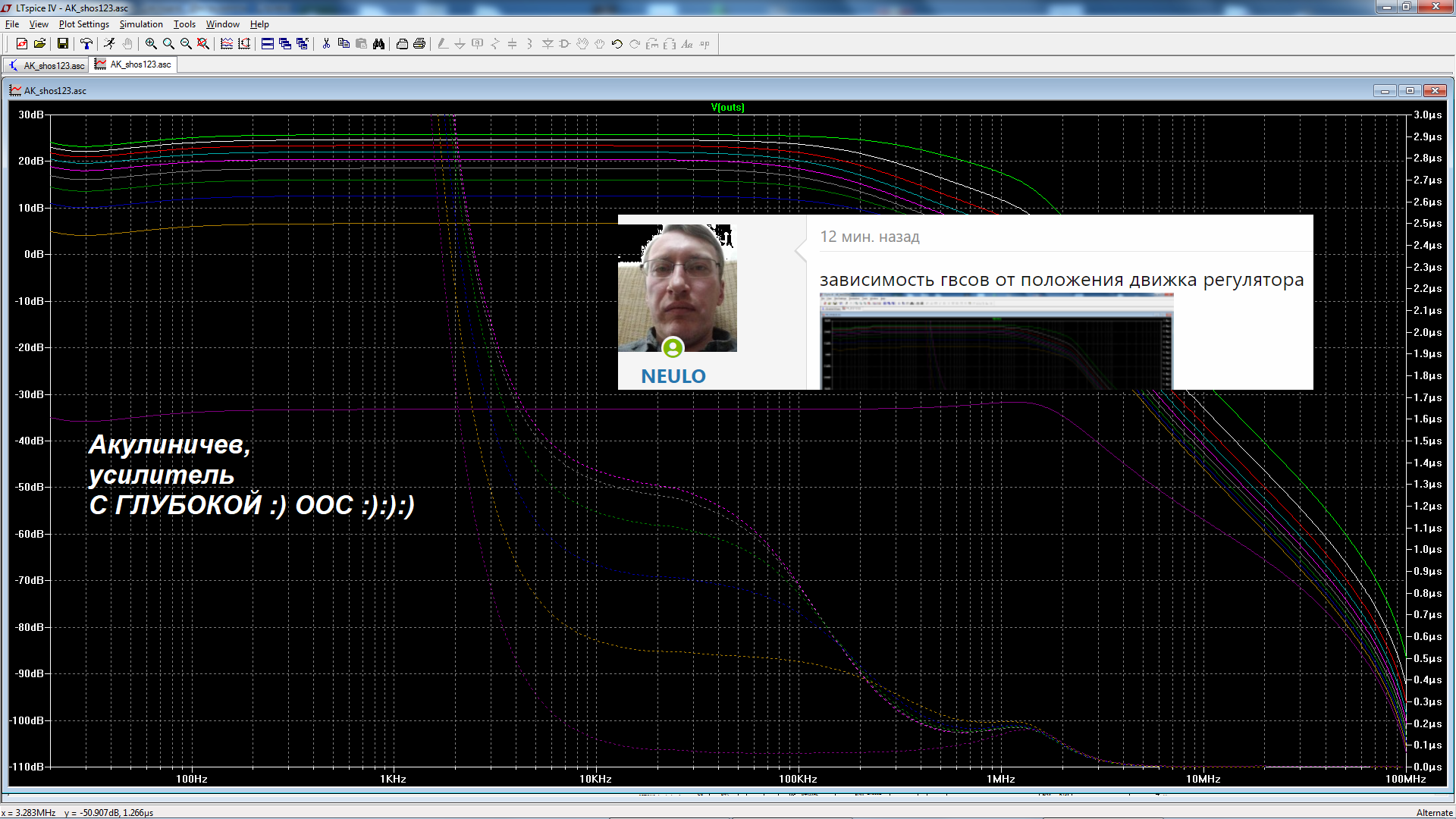The image size is (1456, 819).
Task: Click the Ground symbol icon
Action: (x=460, y=44)
